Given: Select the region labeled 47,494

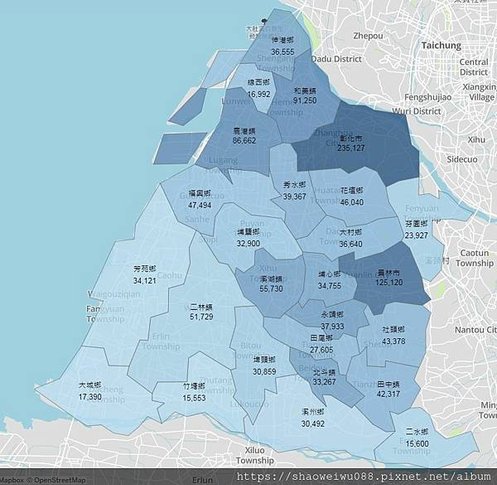Looking at the screenshot, I should click(199, 199).
